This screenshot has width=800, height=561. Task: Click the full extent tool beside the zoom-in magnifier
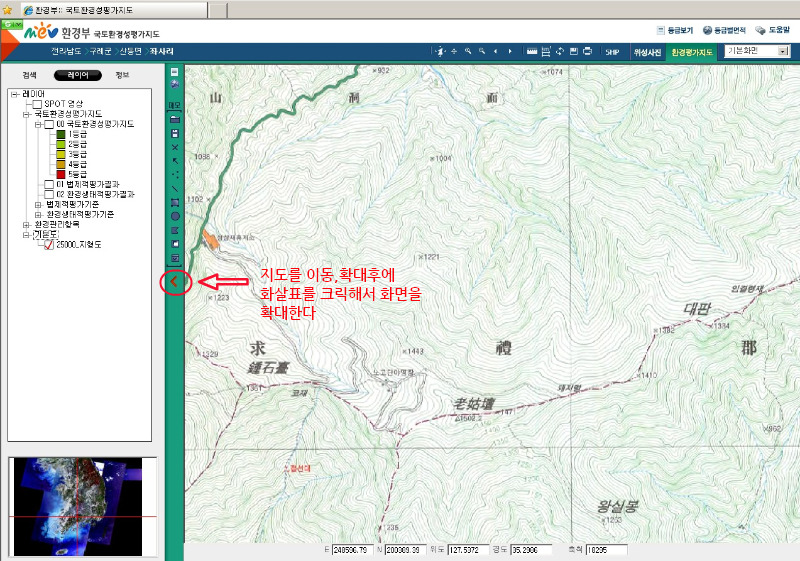(454, 52)
